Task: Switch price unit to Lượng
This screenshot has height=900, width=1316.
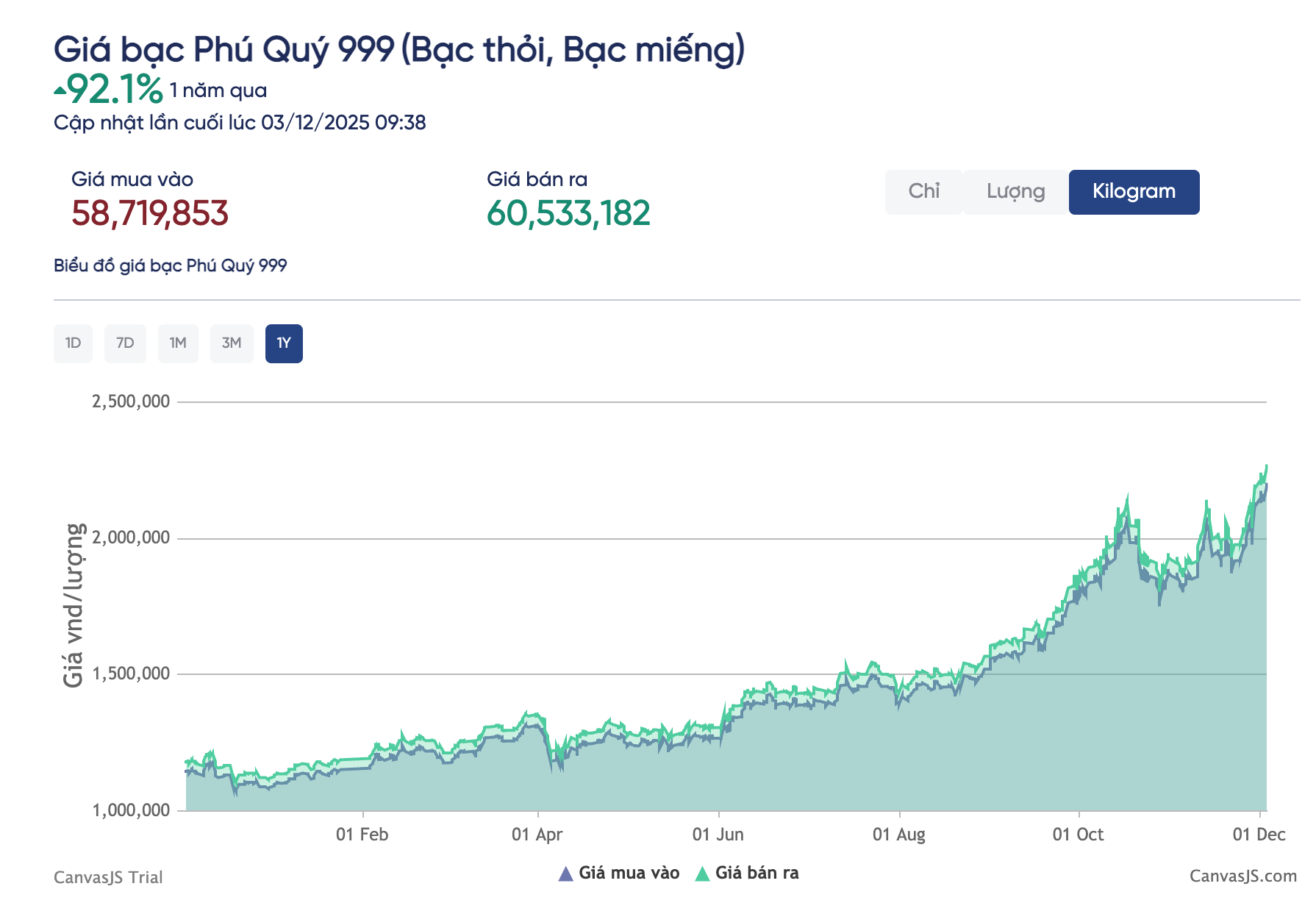Action: 1015,192
